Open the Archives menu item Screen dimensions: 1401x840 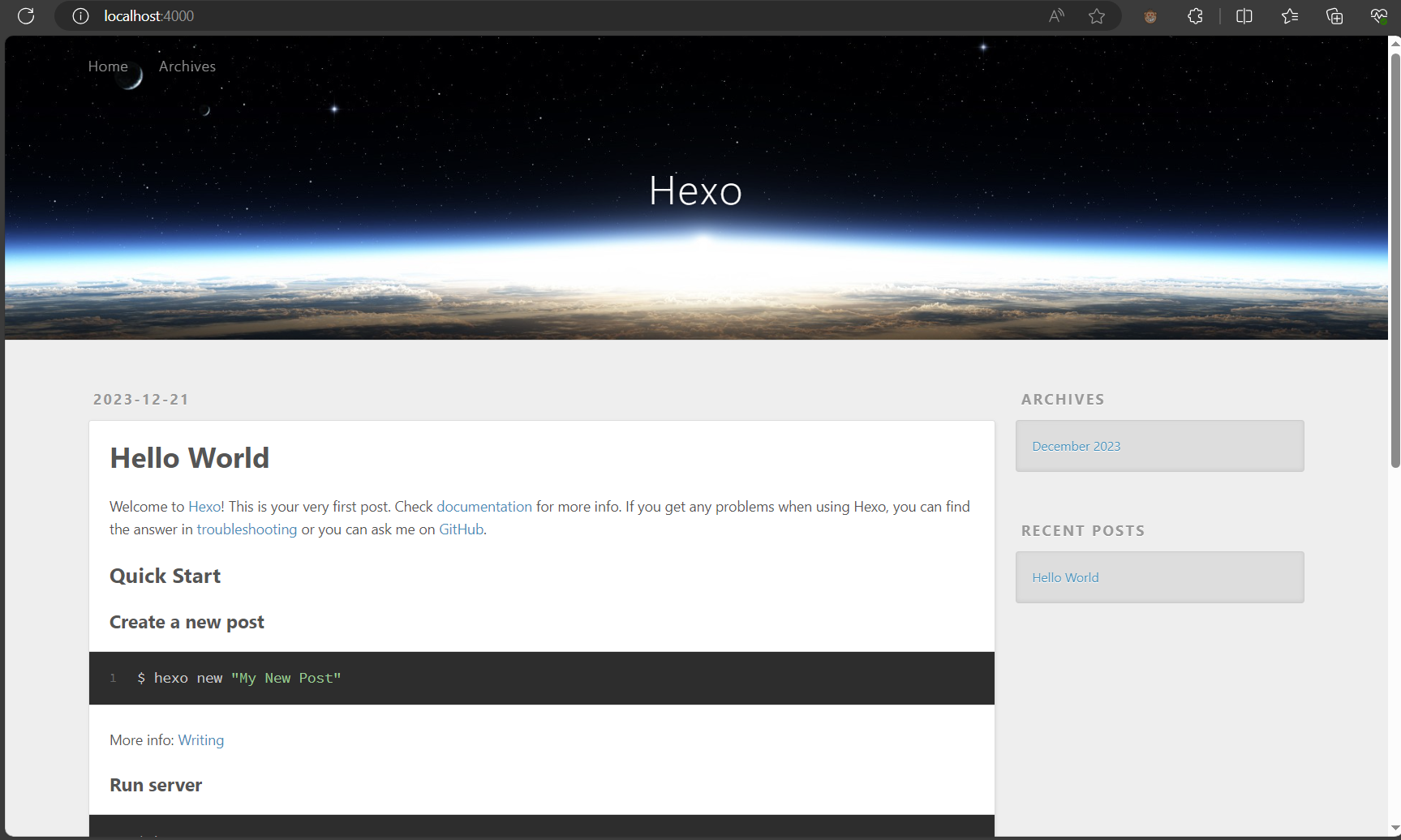pyautogui.click(x=187, y=66)
